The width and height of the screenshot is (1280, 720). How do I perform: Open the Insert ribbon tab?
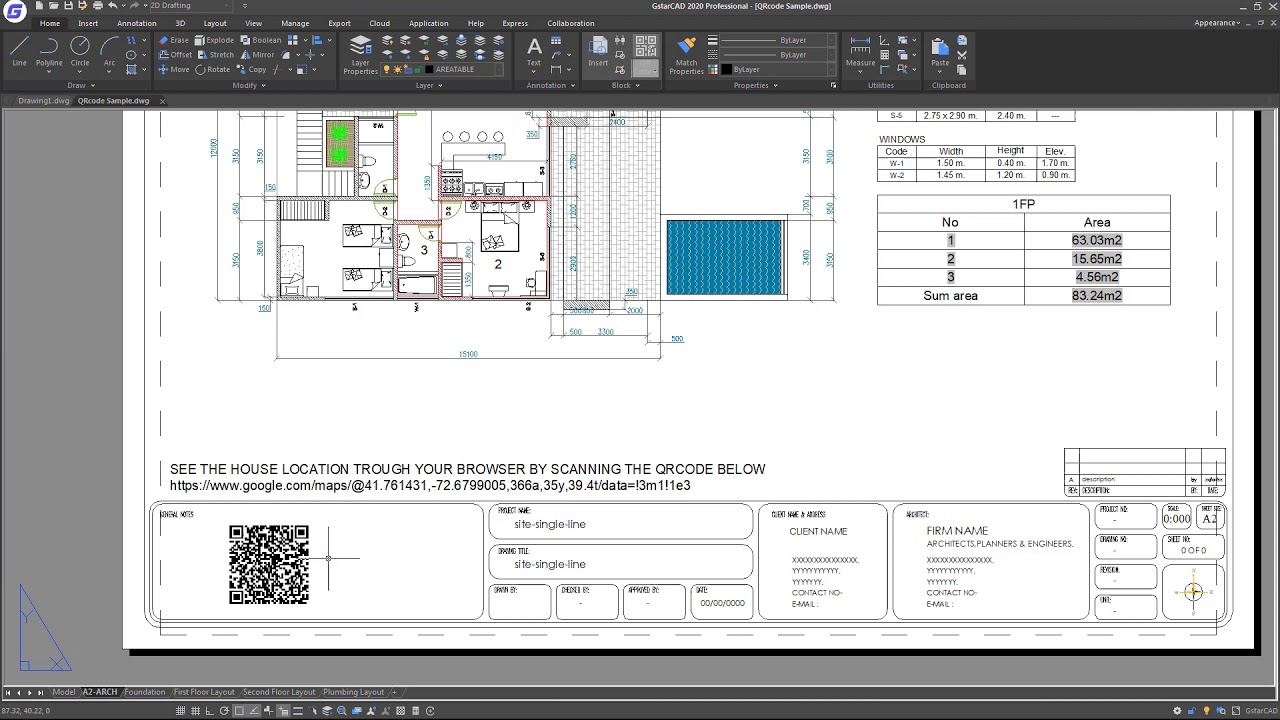tap(88, 23)
